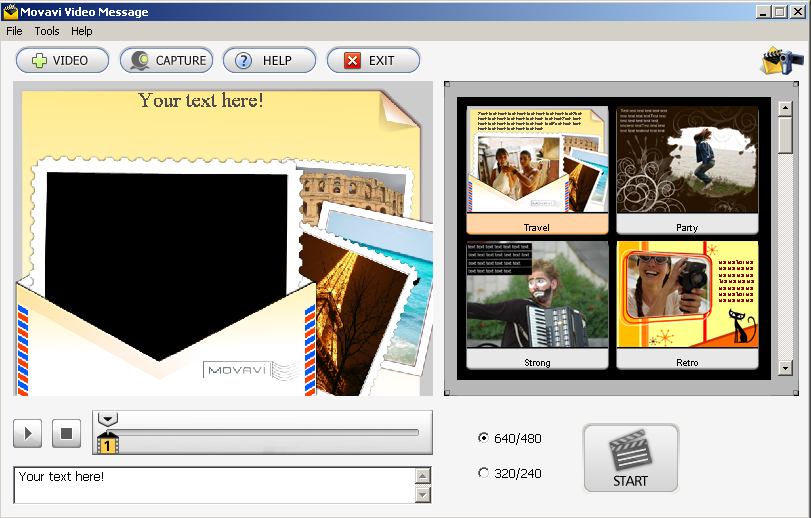Choose the Retro template thumbnail
This screenshot has width=811, height=518.
(687, 305)
